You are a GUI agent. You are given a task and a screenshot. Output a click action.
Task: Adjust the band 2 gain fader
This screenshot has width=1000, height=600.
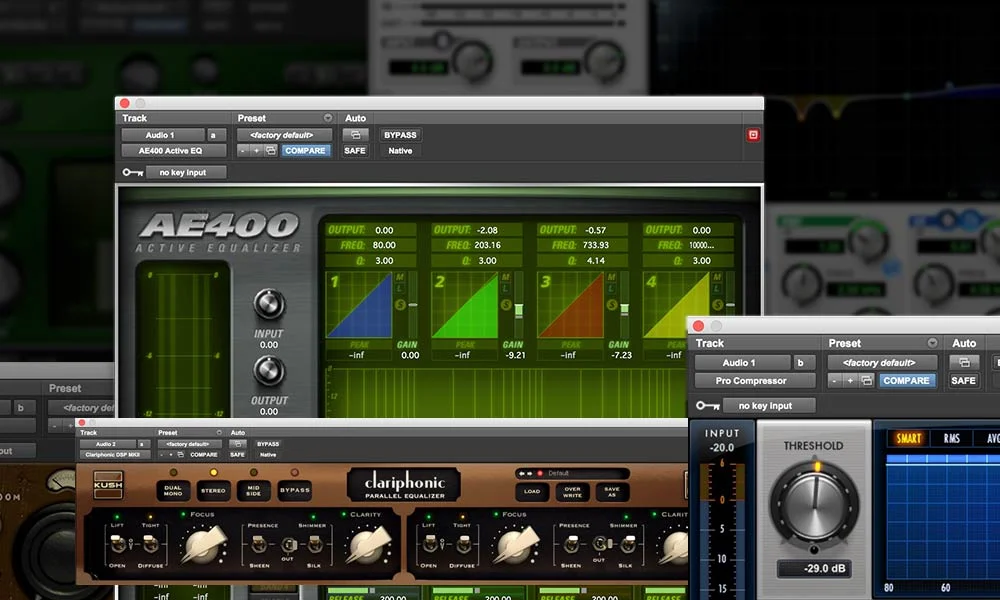click(518, 311)
